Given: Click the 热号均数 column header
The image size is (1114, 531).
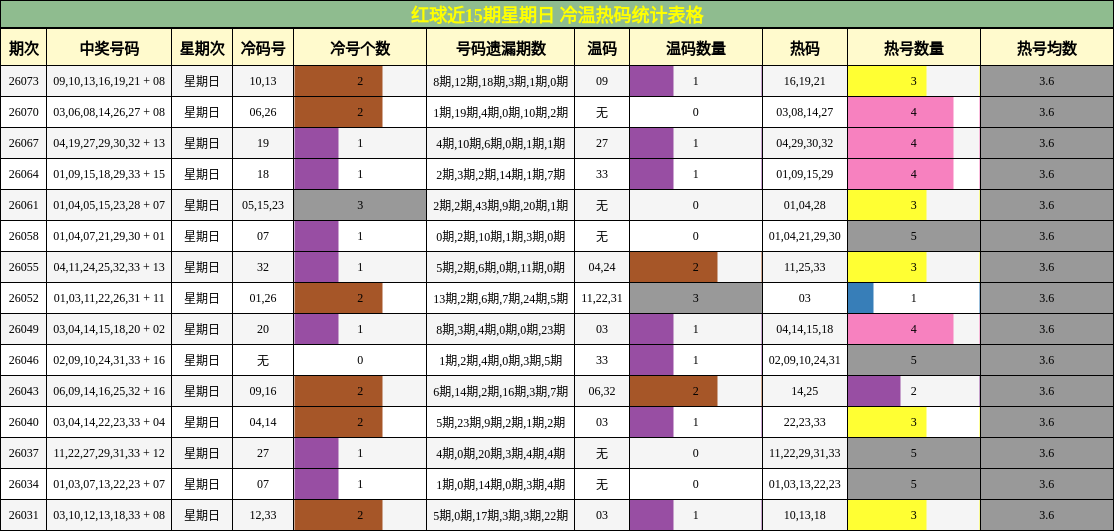Looking at the screenshot, I should tap(1047, 48).
